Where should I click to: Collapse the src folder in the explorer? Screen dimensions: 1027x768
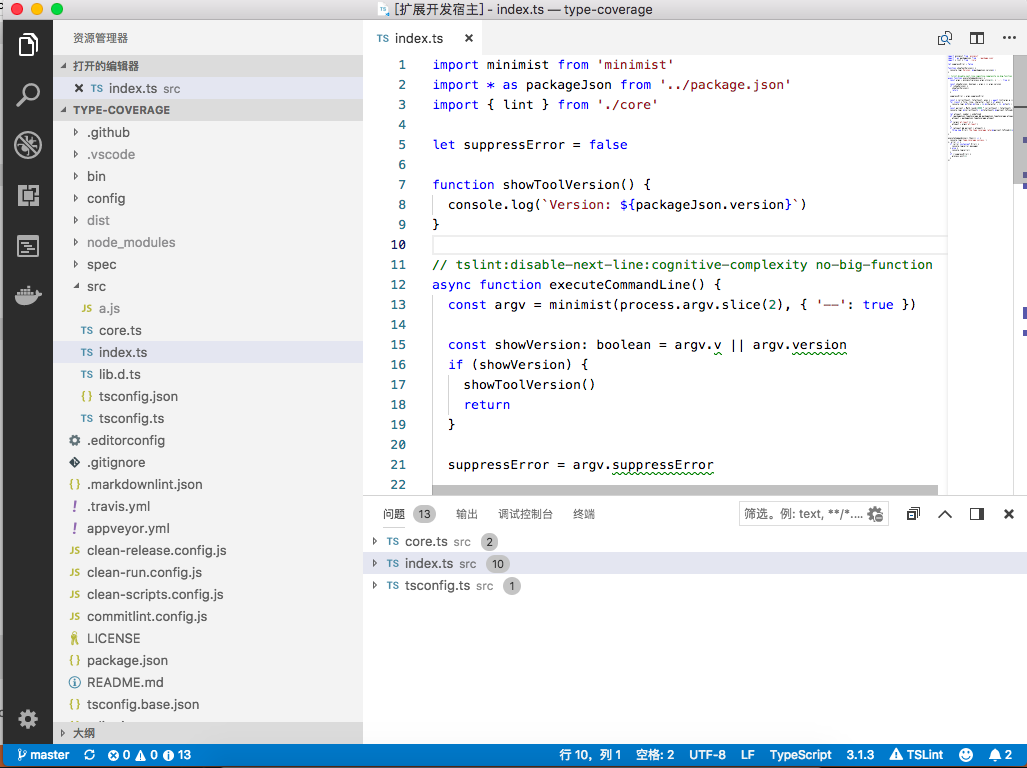click(x=95, y=286)
